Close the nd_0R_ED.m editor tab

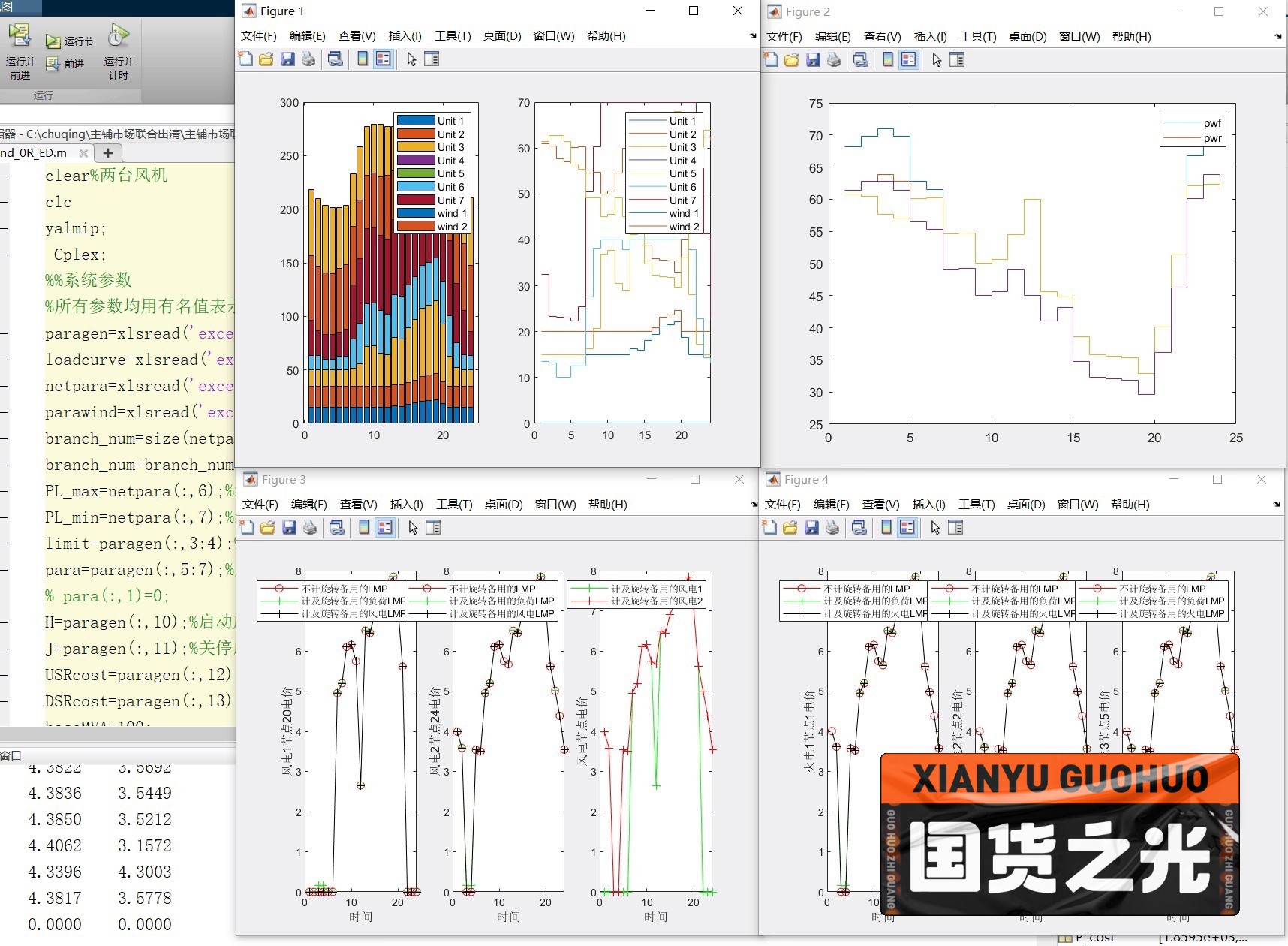[83, 153]
